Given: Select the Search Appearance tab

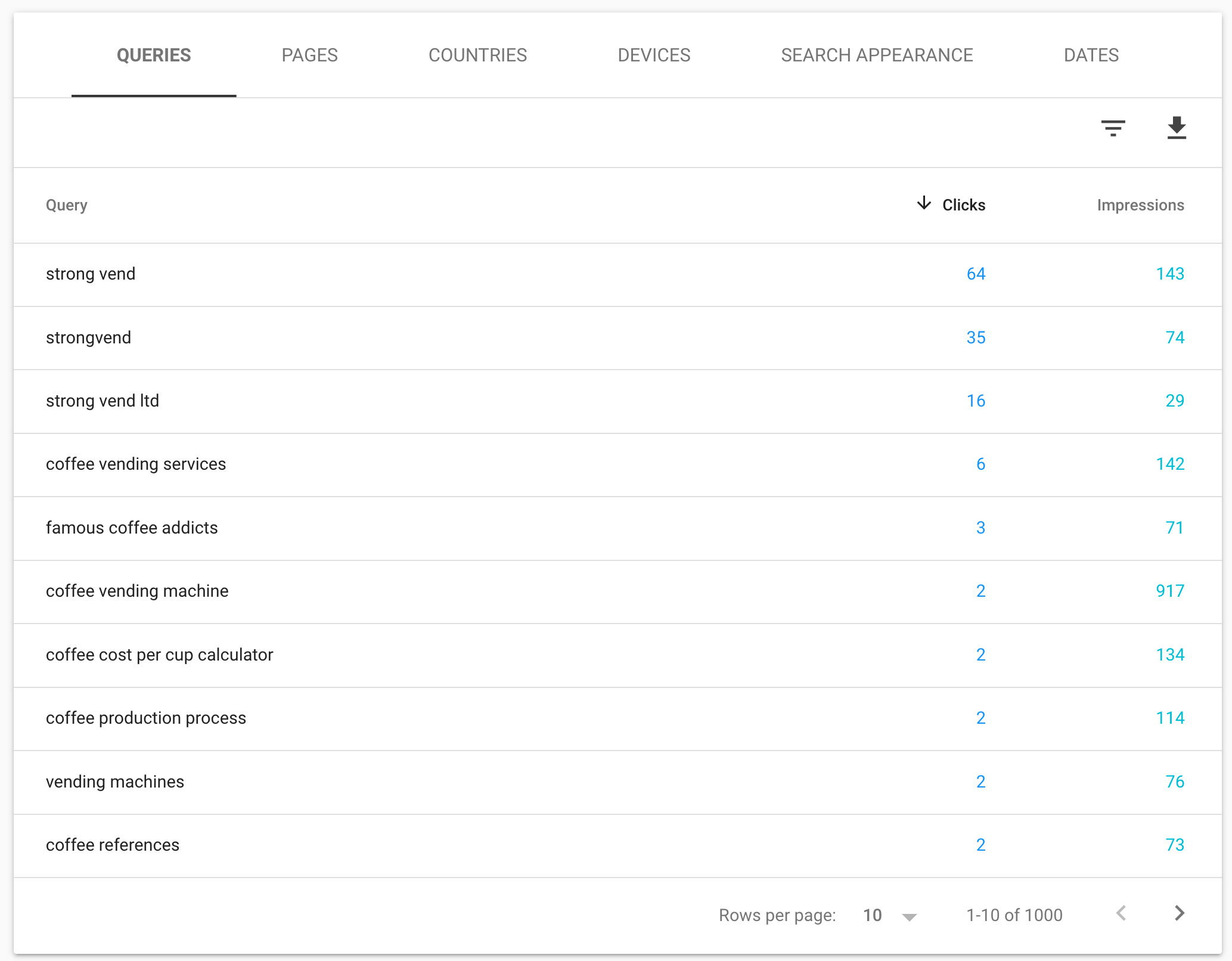Looking at the screenshot, I should (x=877, y=55).
